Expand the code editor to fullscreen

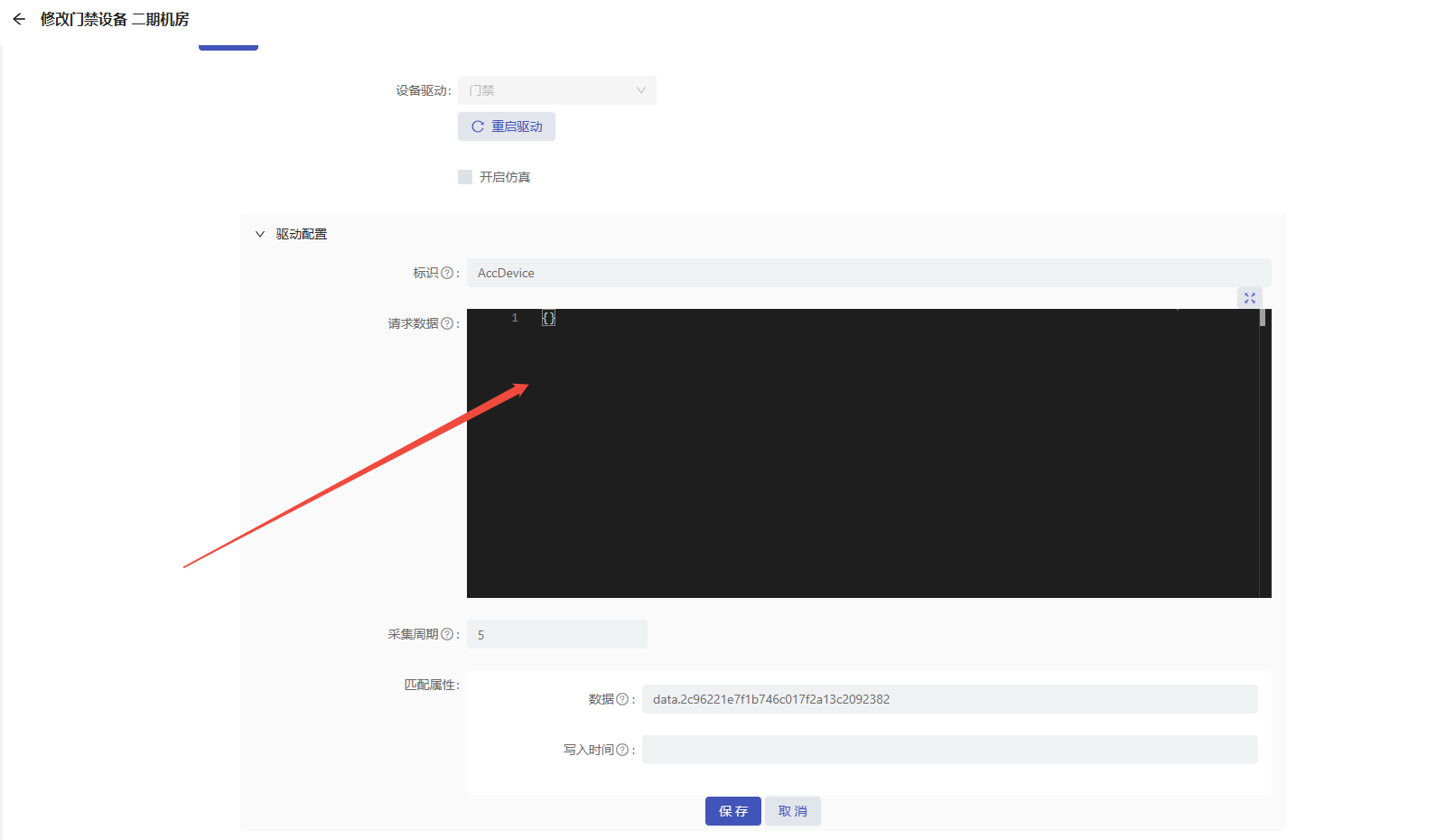tap(1250, 298)
